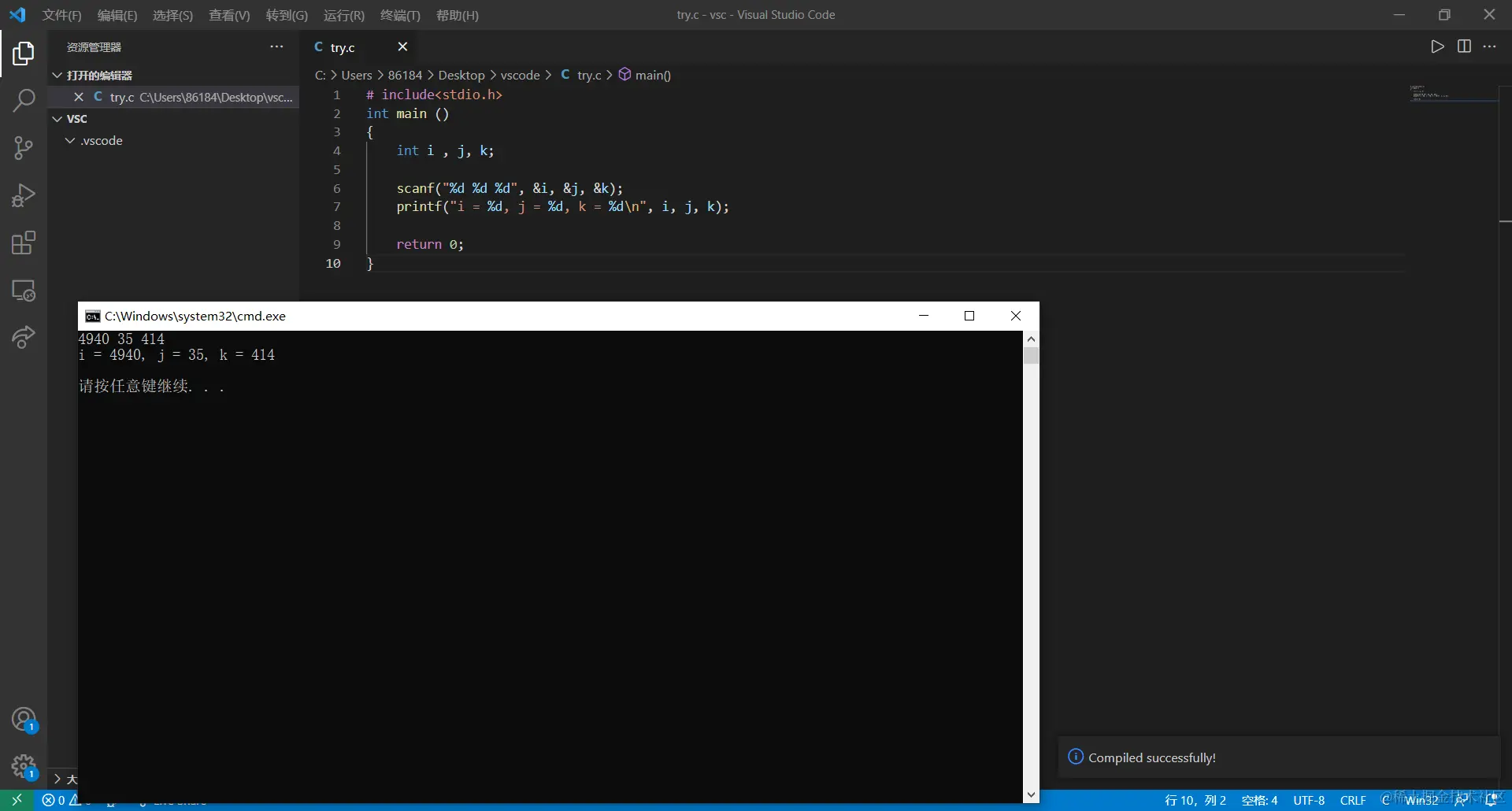The width and height of the screenshot is (1512, 811).
Task: Open the 选择(S) menu
Action: [172, 15]
